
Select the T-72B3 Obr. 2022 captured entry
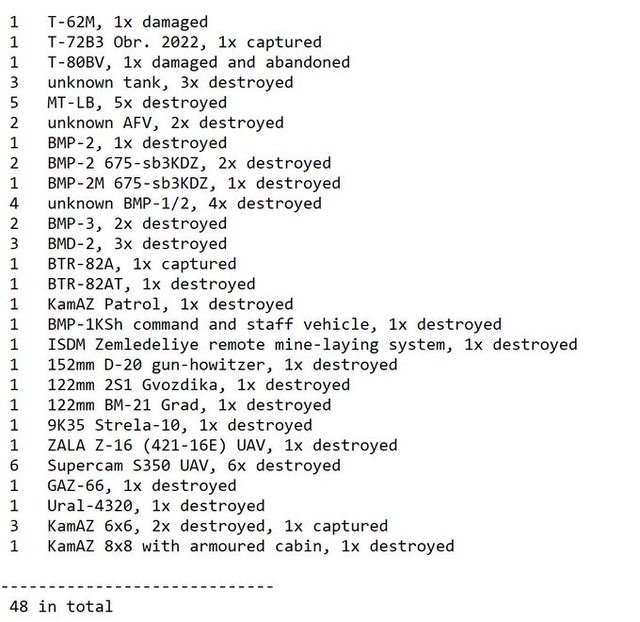point(184,42)
